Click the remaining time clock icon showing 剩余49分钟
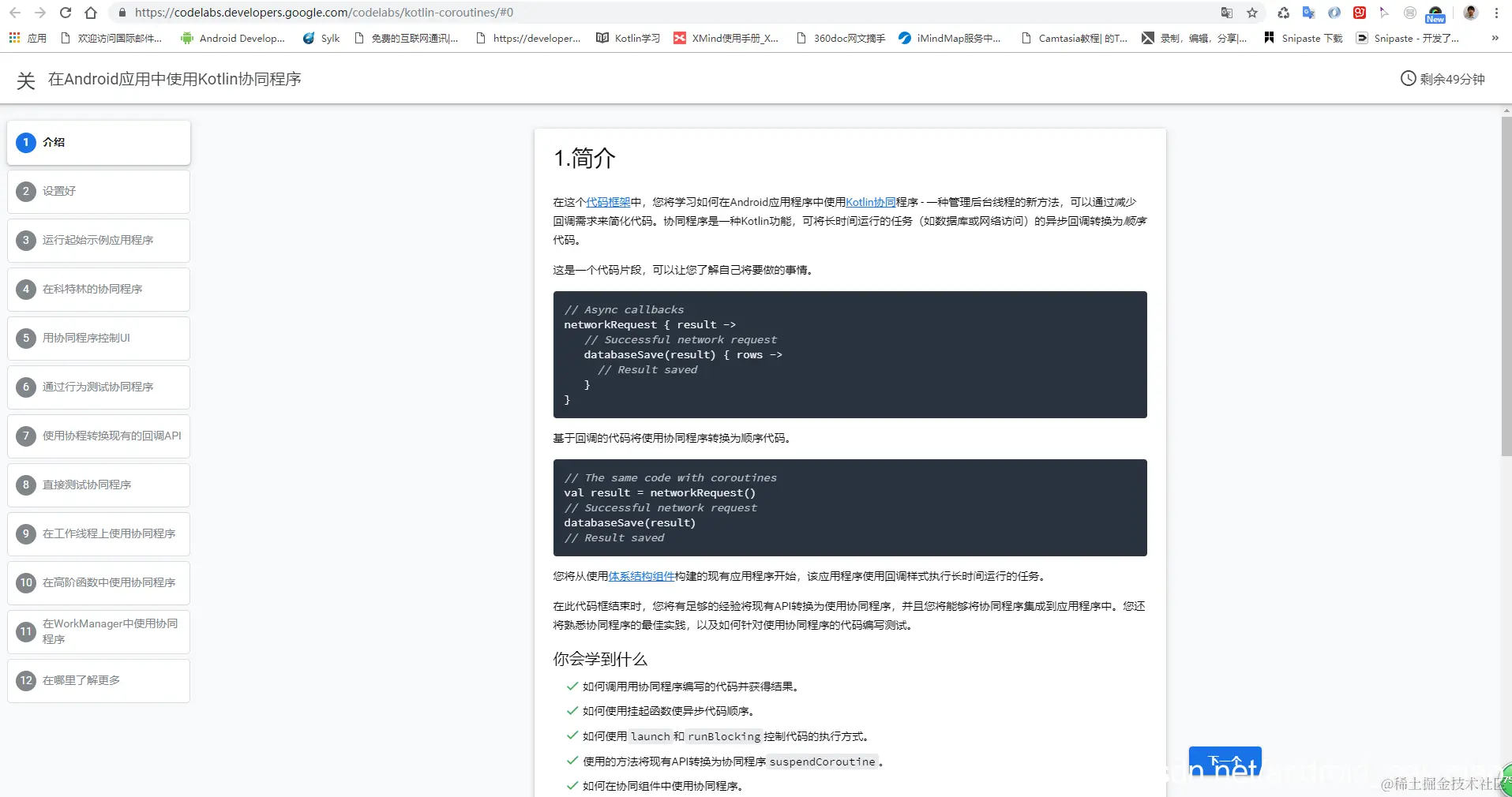The width and height of the screenshot is (1512, 797). coord(1410,78)
